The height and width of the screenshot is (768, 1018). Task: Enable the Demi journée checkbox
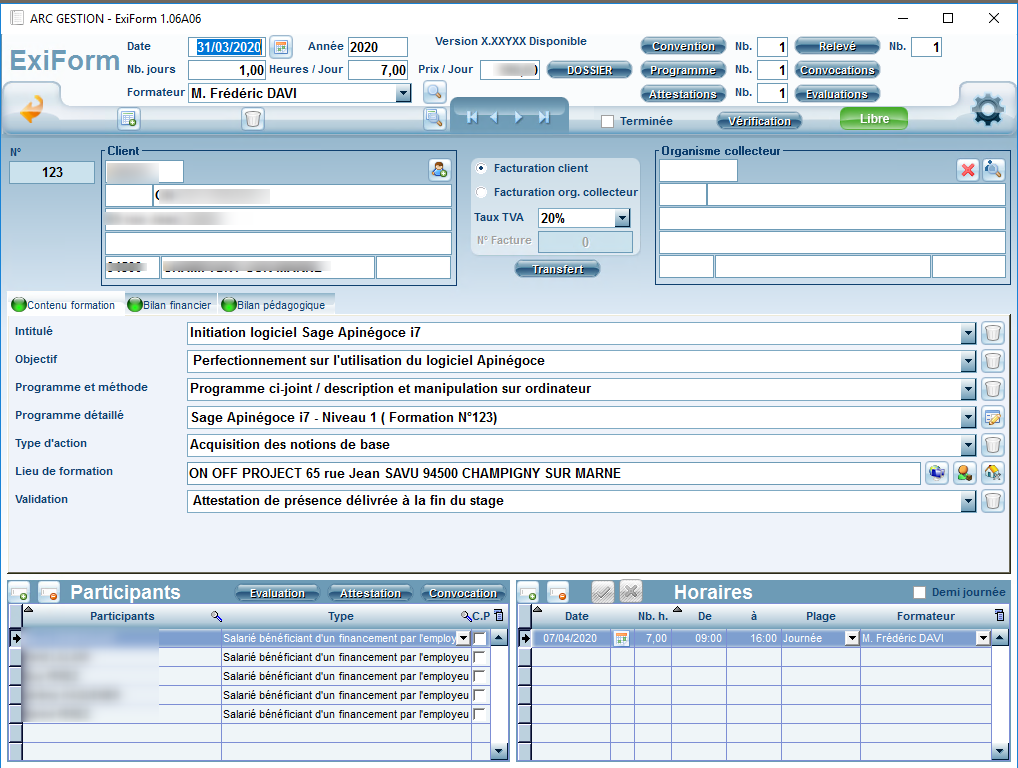[920, 592]
